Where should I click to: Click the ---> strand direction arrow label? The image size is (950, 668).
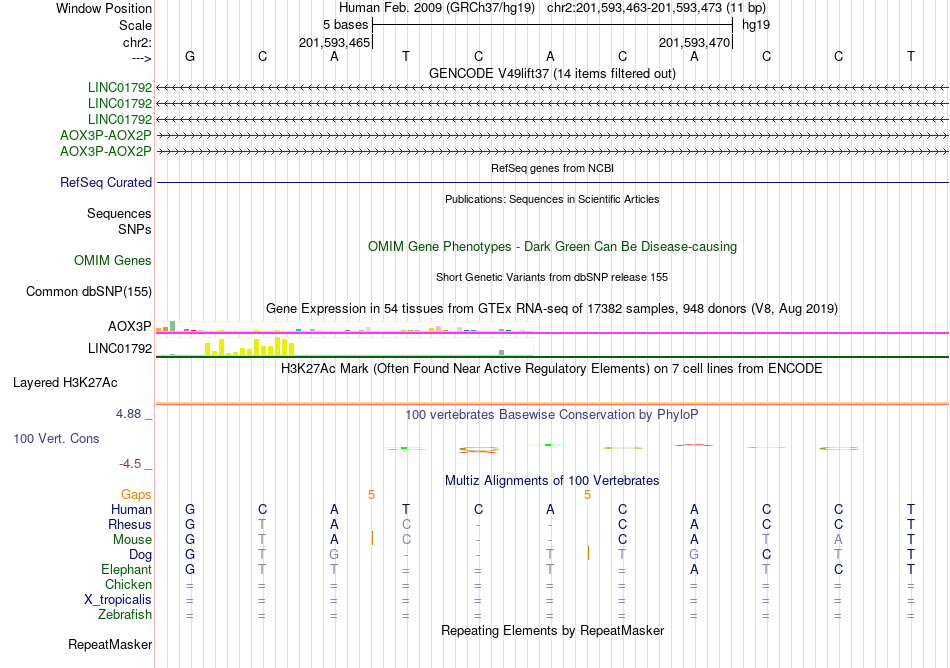point(142,58)
